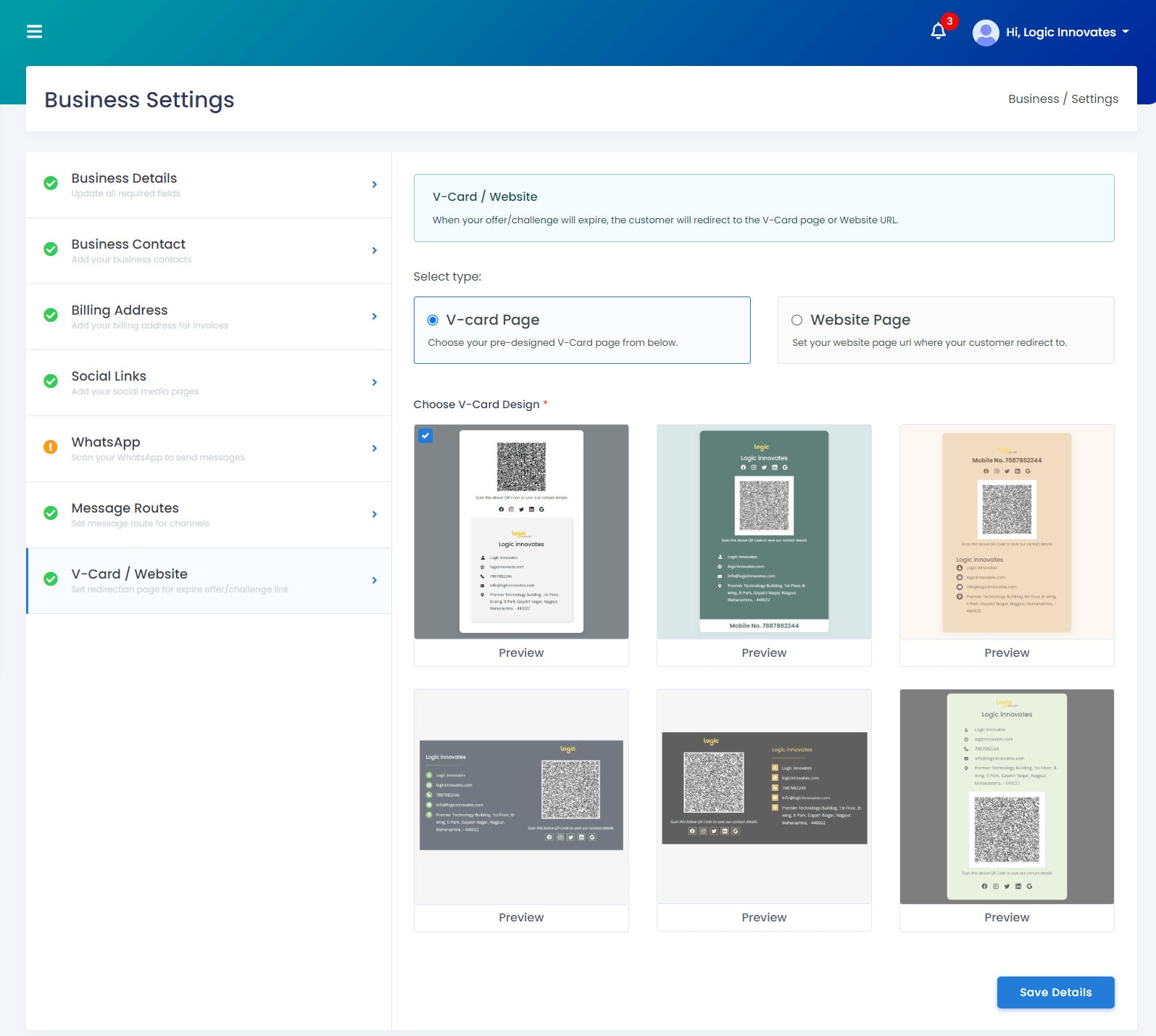Click green check icon beside Social Links
The image size is (1156, 1036).
coord(51,381)
